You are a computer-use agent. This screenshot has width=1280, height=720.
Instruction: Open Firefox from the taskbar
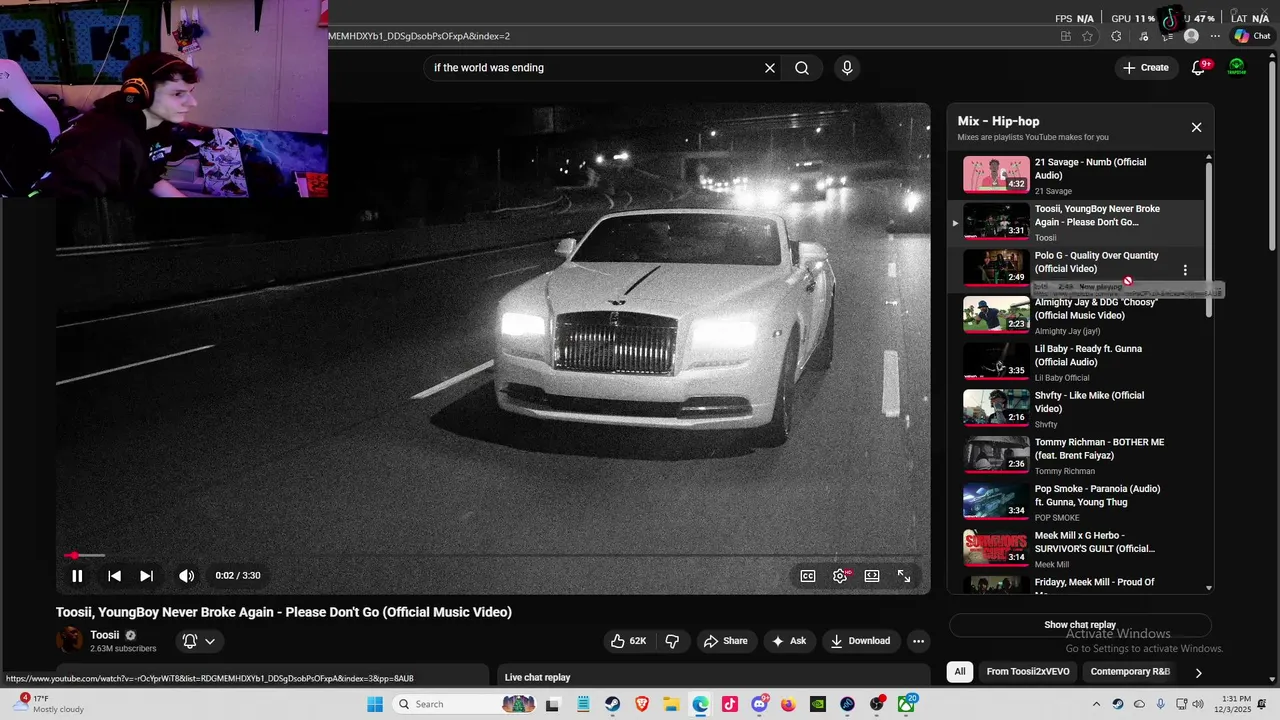[x=788, y=704]
